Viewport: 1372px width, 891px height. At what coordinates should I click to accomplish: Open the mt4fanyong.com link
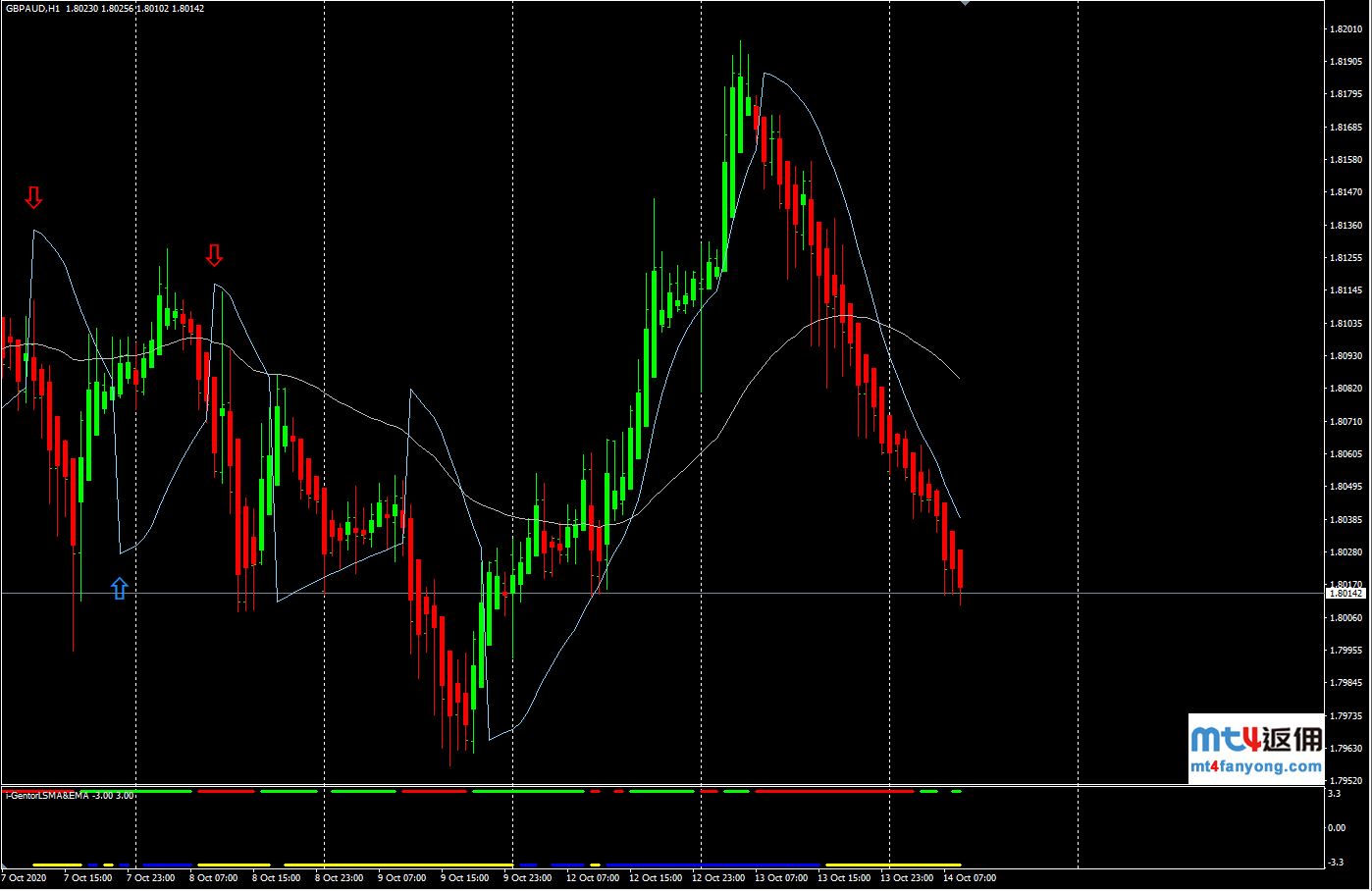(x=1256, y=766)
